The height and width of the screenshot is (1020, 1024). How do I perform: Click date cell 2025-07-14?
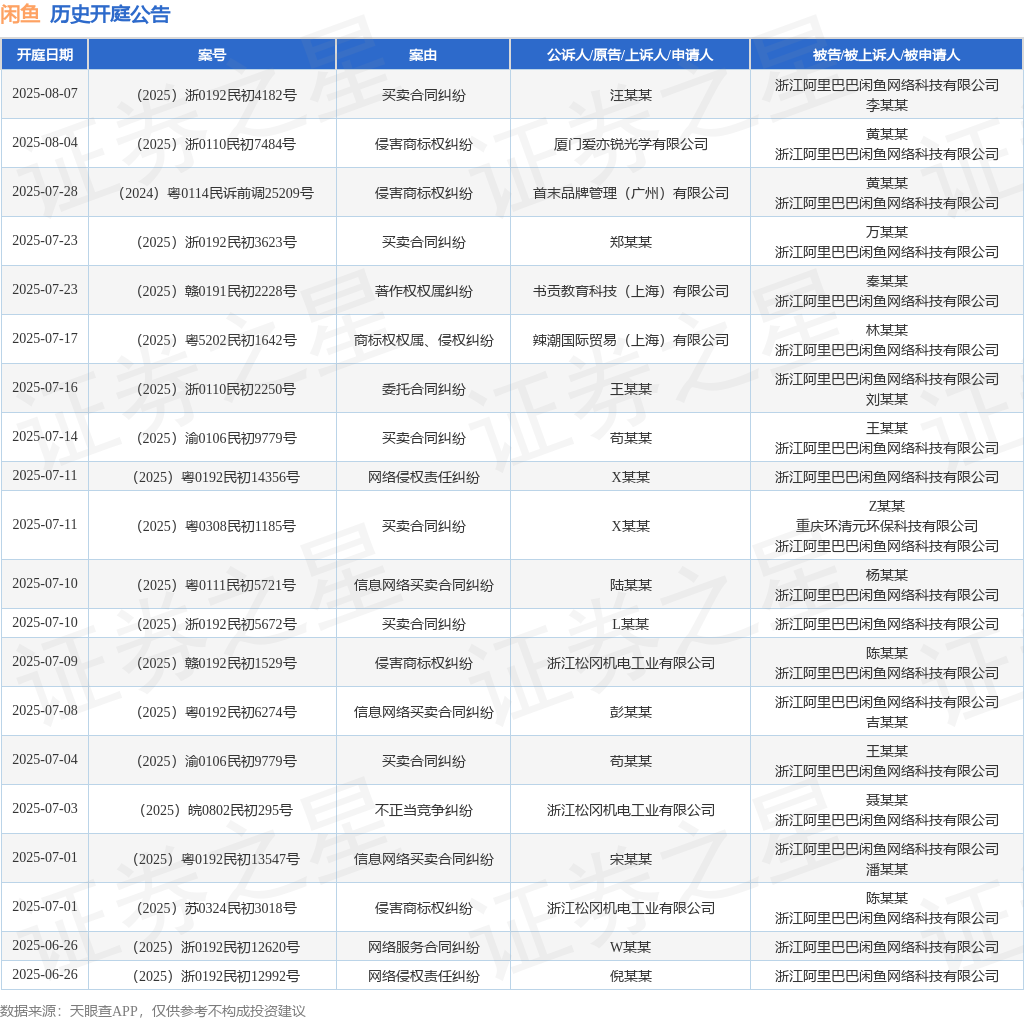(x=45, y=436)
